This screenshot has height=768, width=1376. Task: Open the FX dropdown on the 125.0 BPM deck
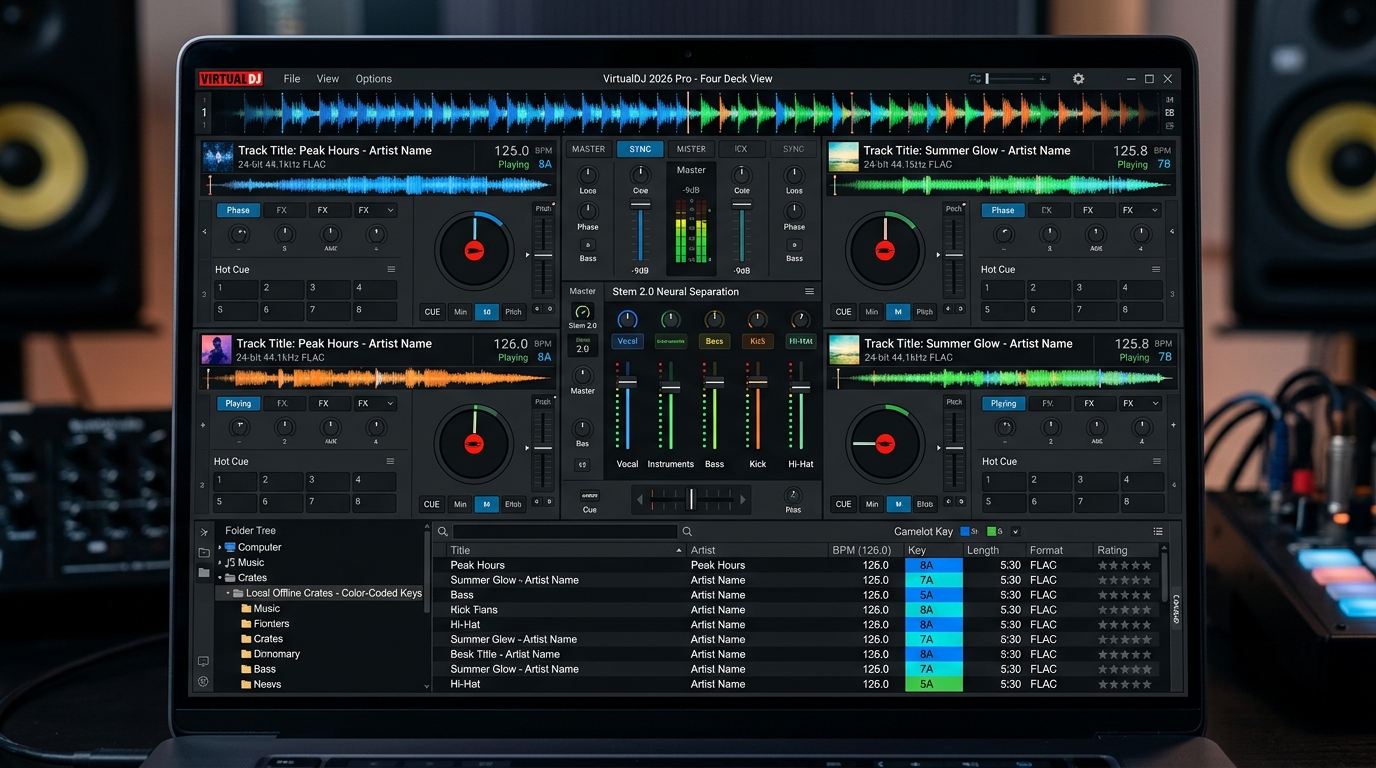(375, 210)
